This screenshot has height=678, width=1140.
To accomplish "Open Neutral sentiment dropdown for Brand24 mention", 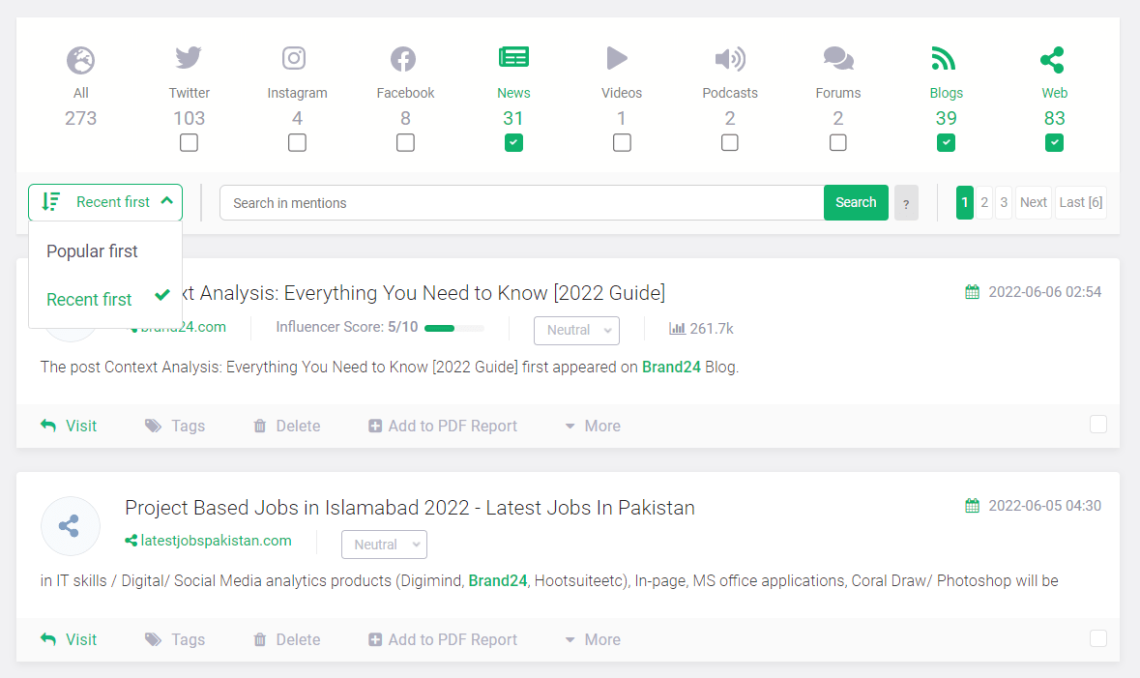I will pyautogui.click(x=577, y=330).
